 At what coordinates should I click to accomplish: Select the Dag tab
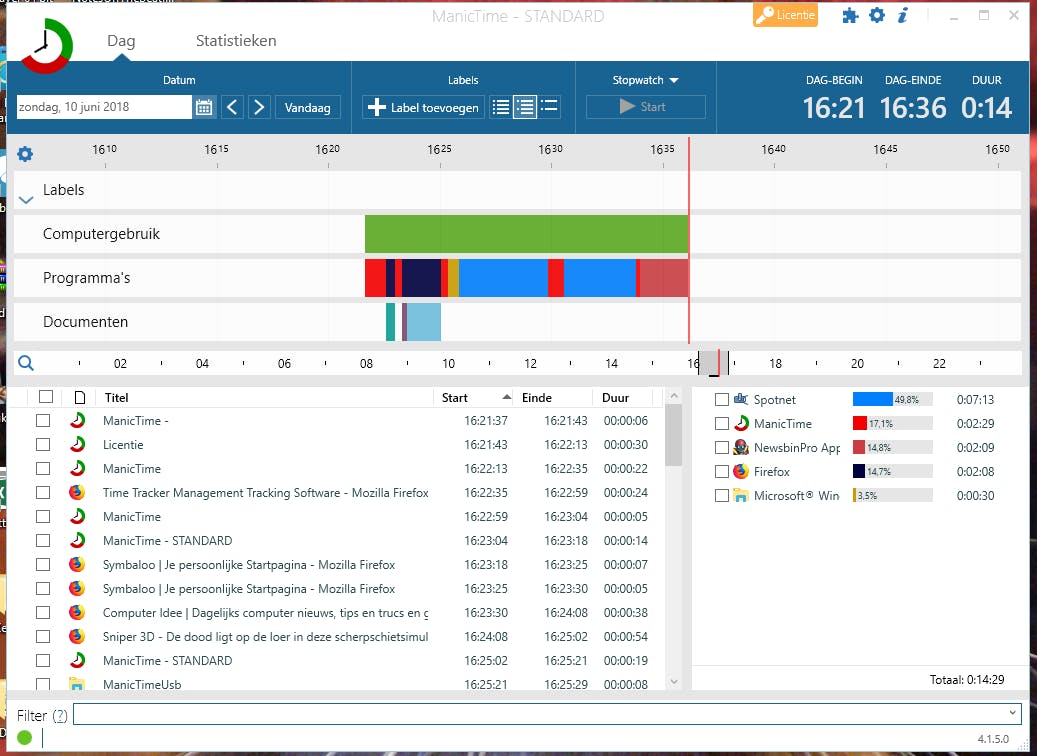[121, 41]
